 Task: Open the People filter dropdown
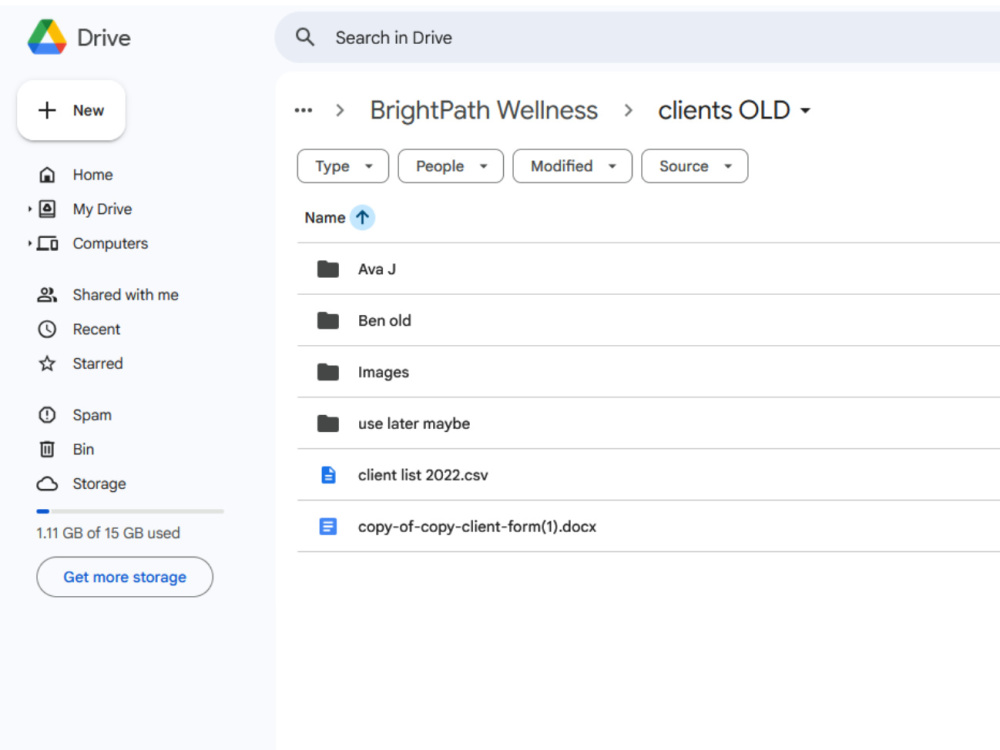point(451,166)
